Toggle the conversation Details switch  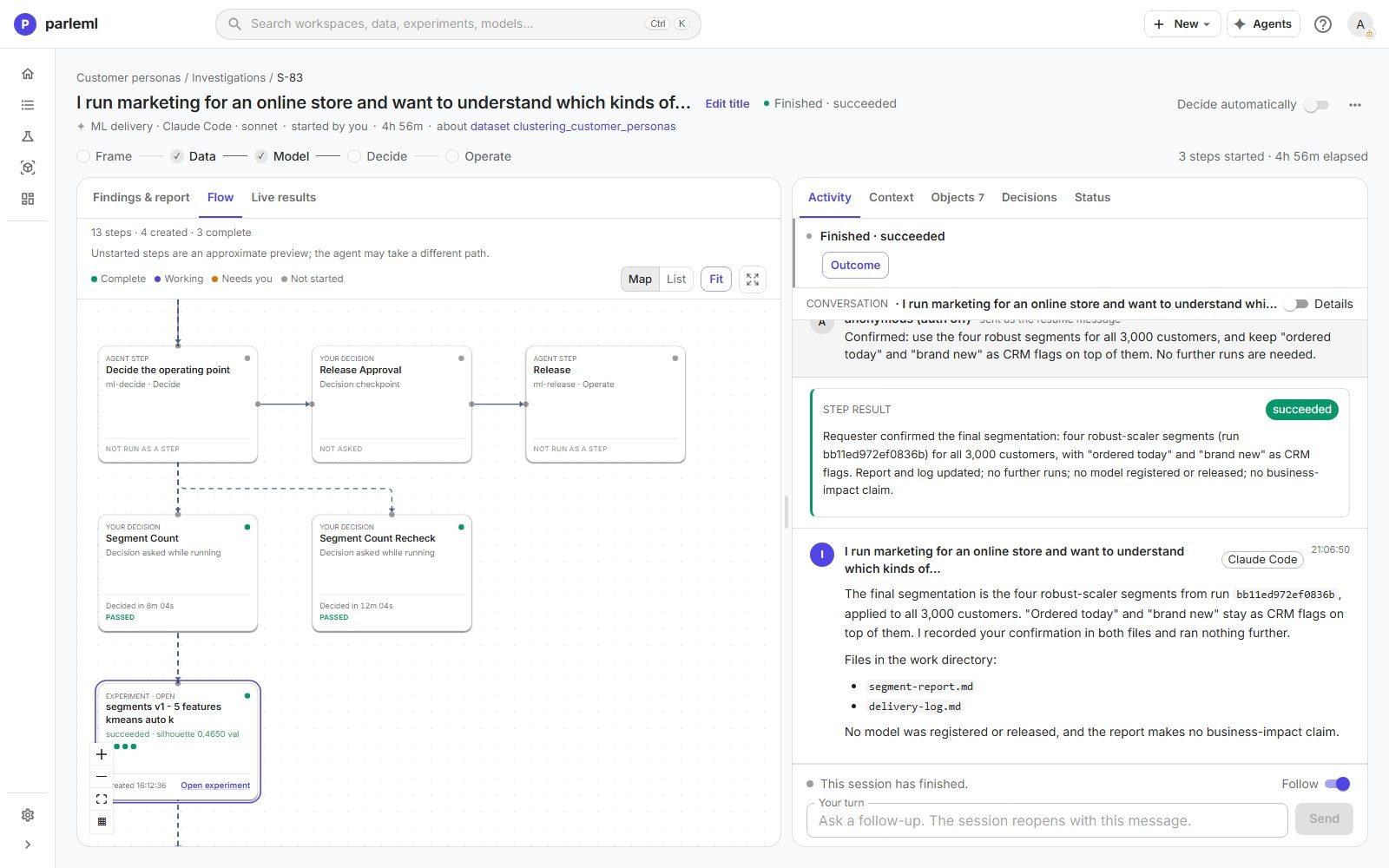(x=1296, y=305)
